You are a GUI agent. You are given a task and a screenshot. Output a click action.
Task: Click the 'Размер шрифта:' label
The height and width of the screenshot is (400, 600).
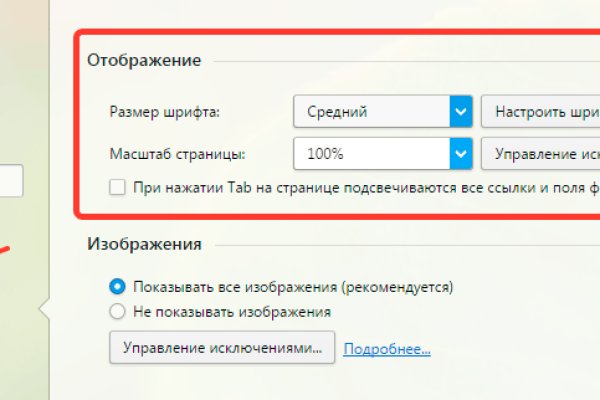[x=163, y=112]
